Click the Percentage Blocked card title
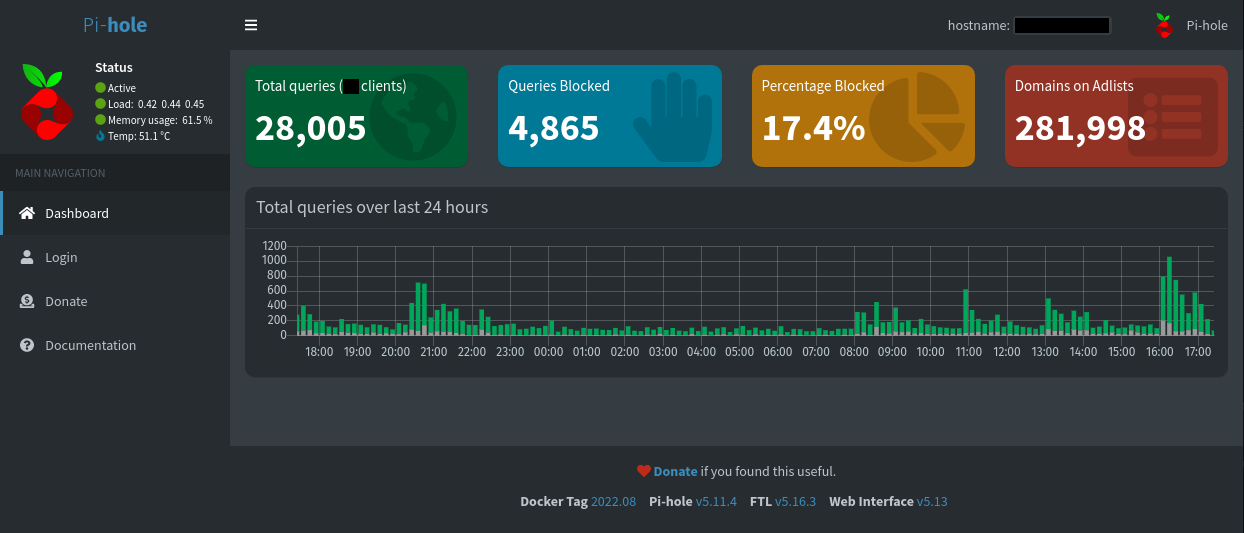1244x533 pixels. (x=823, y=86)
